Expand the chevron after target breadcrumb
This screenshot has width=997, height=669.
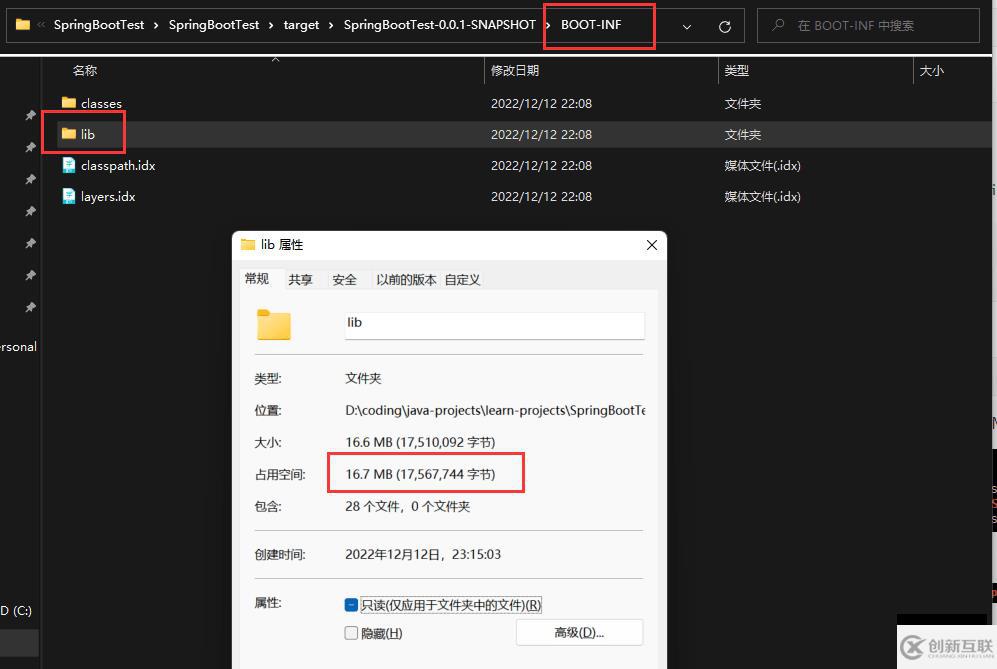pos(331,25)
